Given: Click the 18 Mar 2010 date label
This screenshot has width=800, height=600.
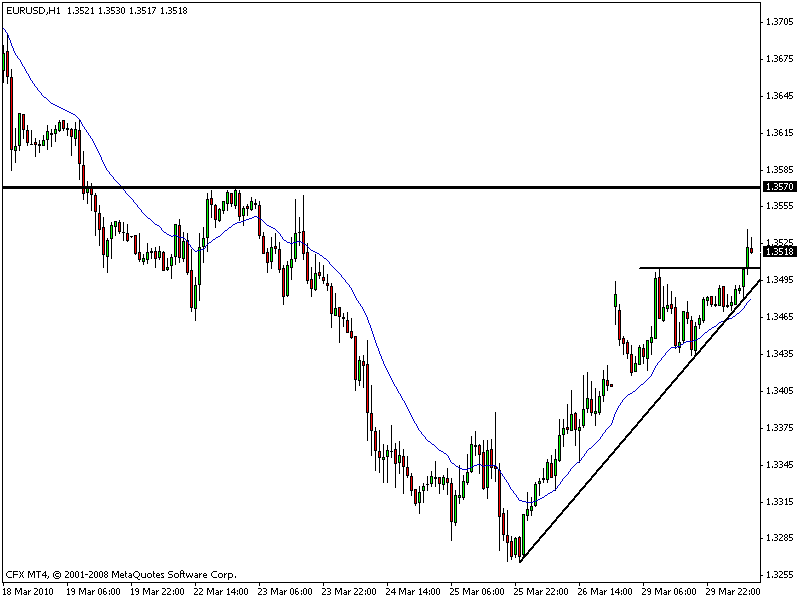Looking at the screenshot, I should point(30,590).
